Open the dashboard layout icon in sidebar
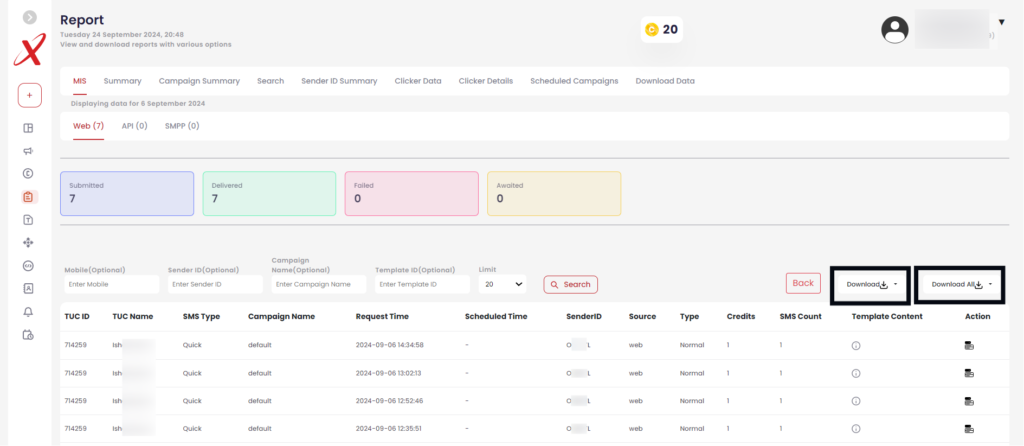Screen dimensions: 1024x446 coord(28,128)
